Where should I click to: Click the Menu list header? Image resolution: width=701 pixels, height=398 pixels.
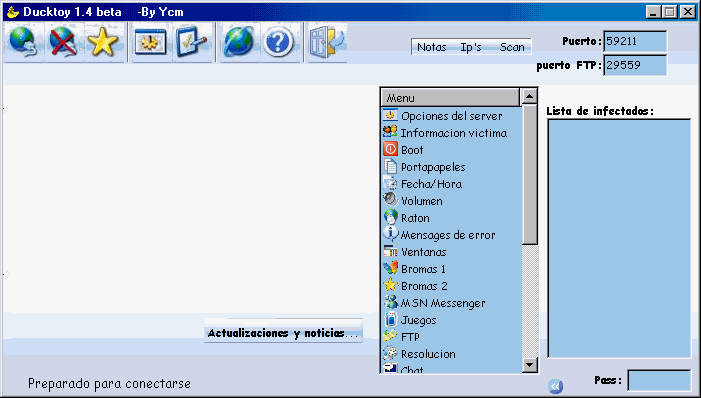coord(451,97)
